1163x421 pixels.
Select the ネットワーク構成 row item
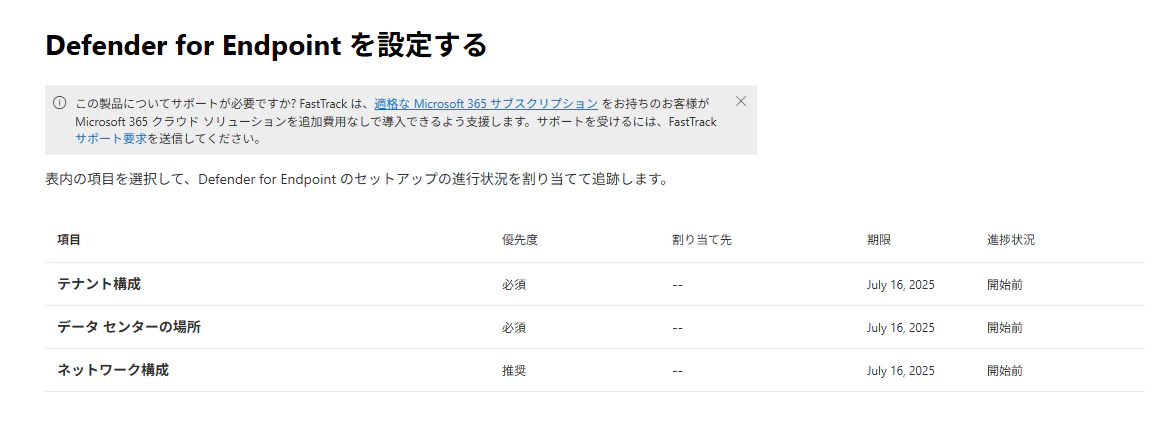click(113, 370)
